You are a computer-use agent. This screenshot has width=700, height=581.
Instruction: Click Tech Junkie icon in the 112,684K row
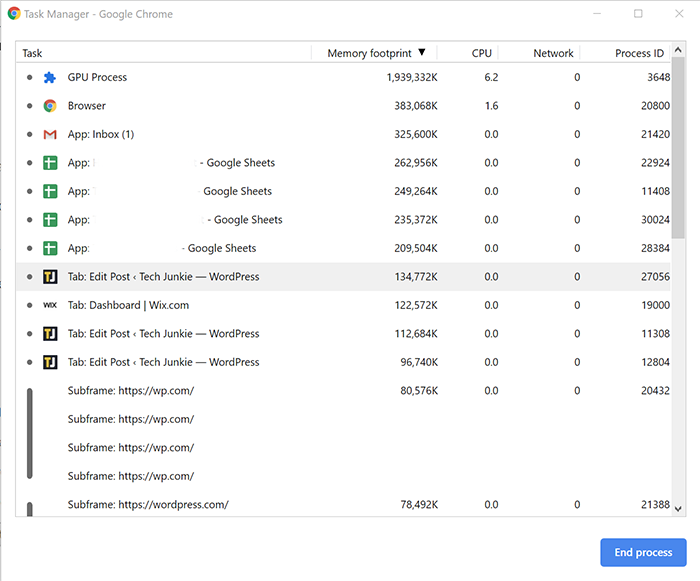(x=50, y=334)
